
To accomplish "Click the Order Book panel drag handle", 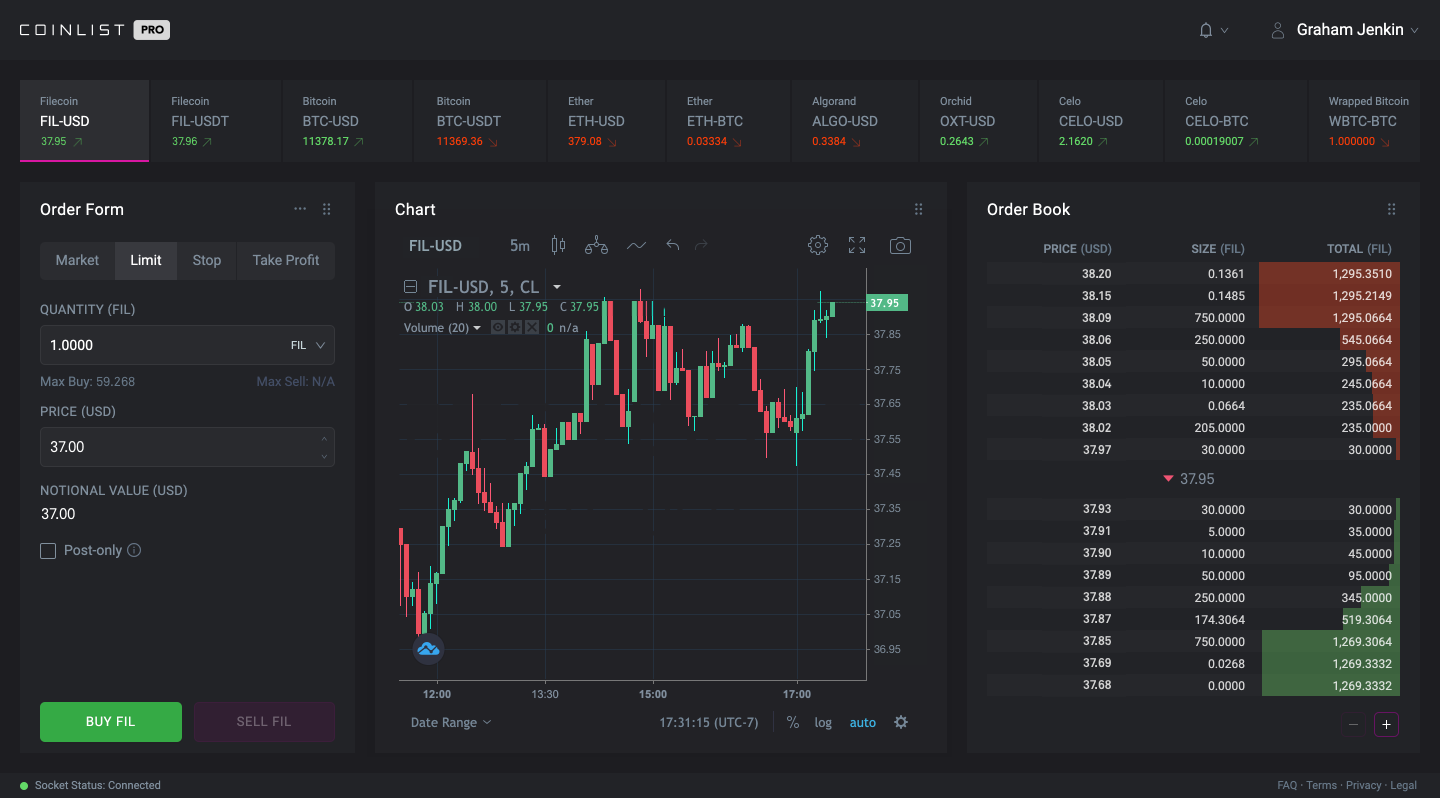I will click(x=1391, y=209).
